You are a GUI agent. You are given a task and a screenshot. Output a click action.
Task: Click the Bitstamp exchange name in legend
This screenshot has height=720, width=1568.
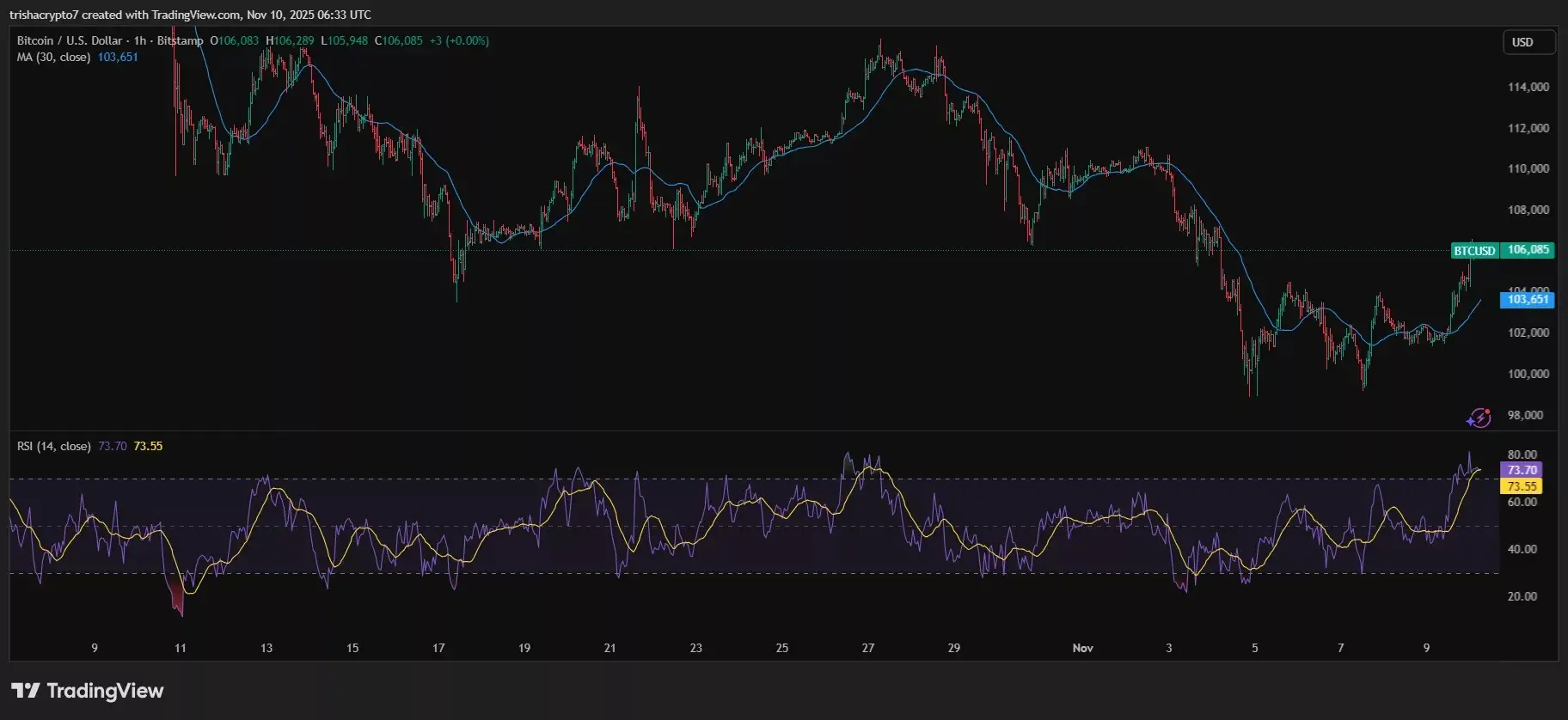pyautogui.click(x=180, y=40)
